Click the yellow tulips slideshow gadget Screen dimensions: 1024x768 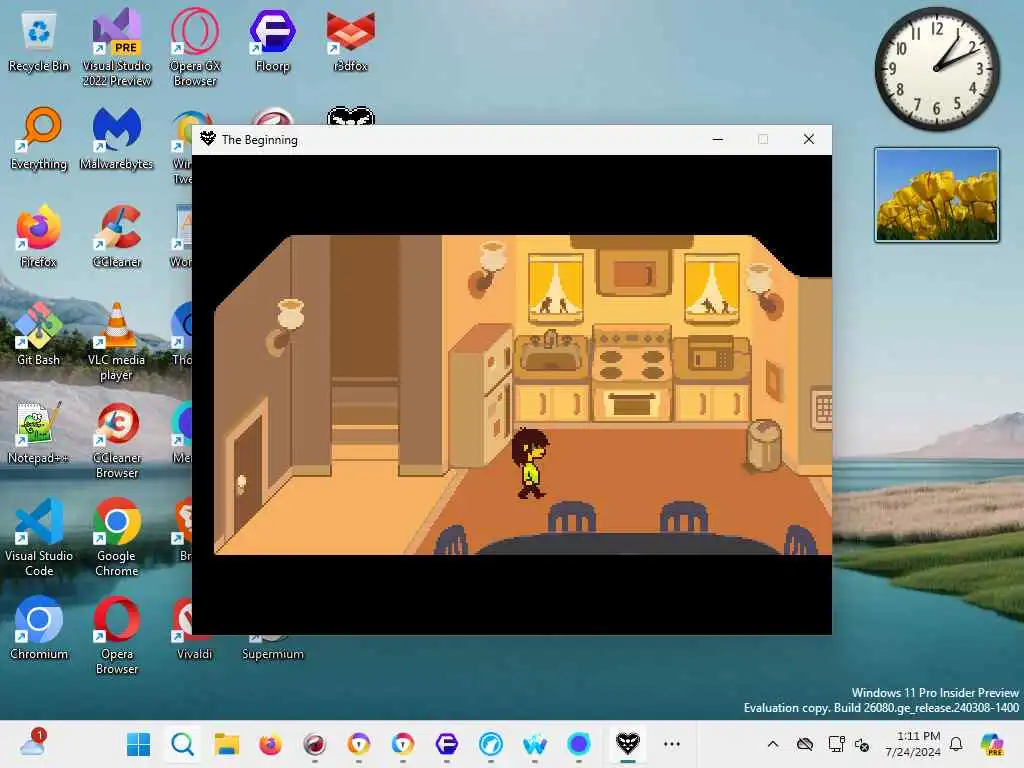coord(936,195)
